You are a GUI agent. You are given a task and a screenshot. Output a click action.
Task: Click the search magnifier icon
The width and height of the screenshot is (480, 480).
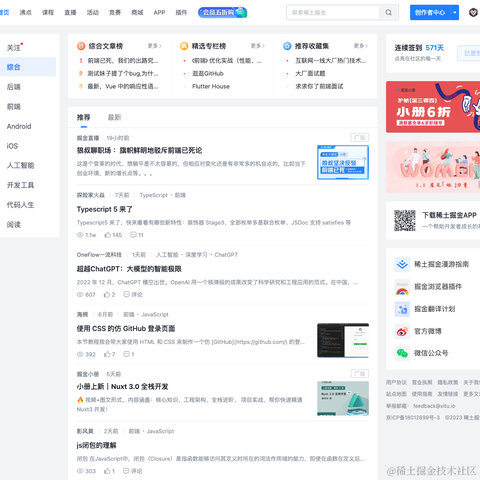(x=388, y=13)
